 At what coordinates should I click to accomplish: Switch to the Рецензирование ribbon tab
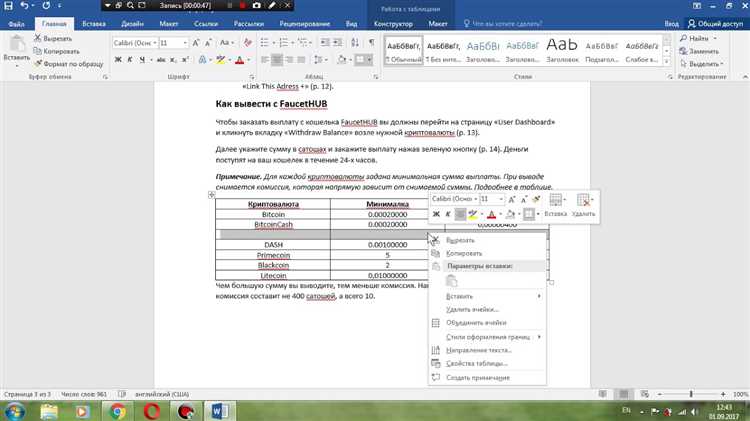pos(305,23)
